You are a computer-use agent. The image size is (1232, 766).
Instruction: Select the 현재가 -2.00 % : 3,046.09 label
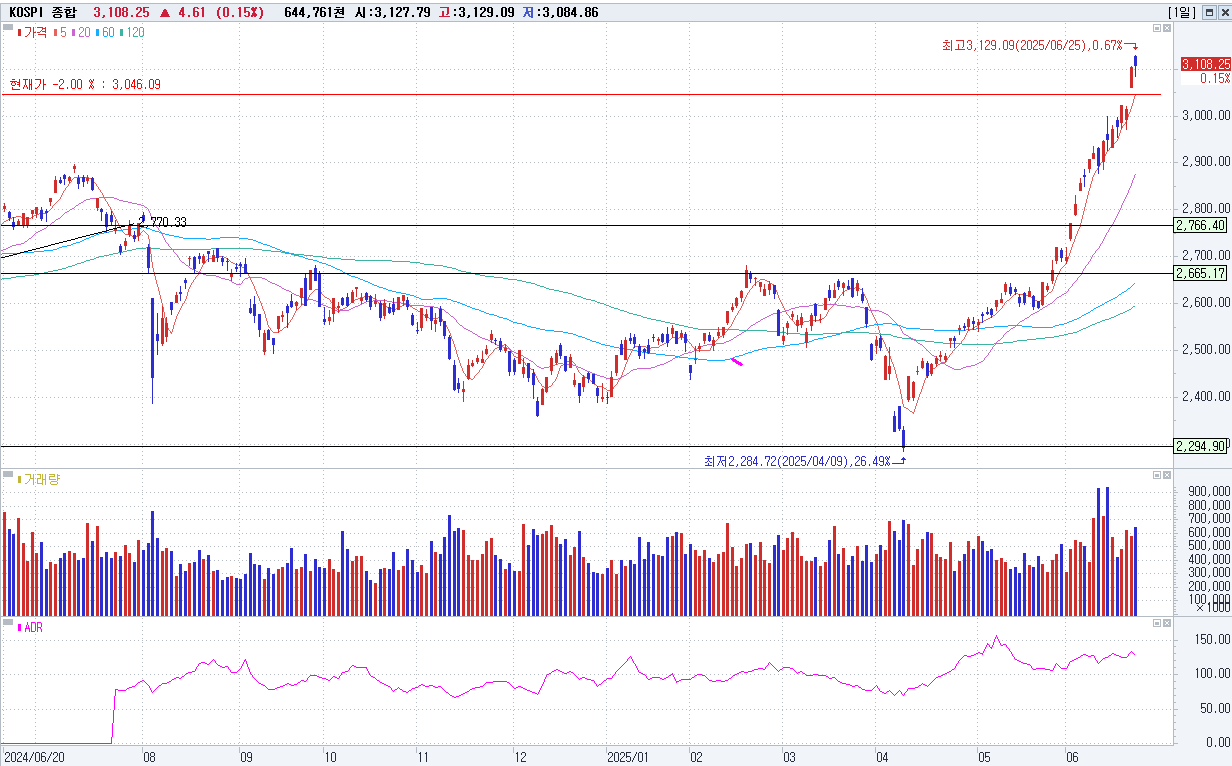[85, 85]
